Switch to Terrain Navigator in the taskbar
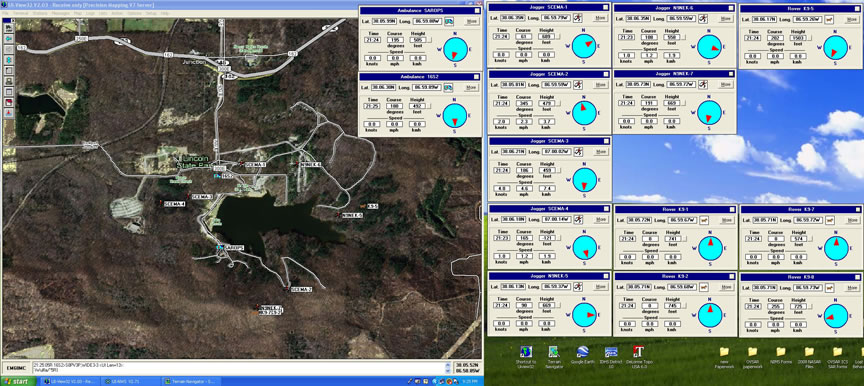 tap(191, 381)
